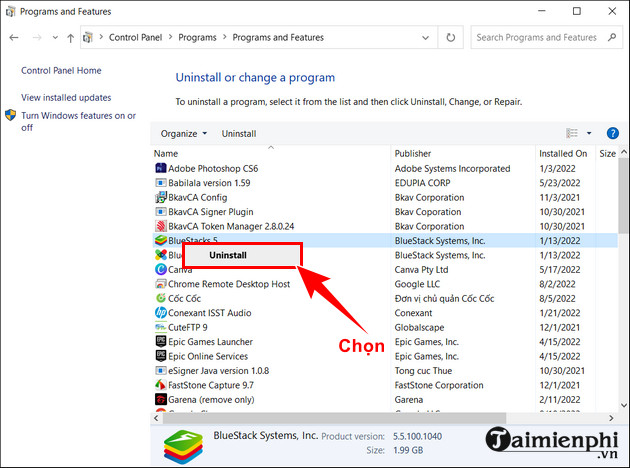630x468 pixels.
Task: Click Programs in the breadcrumb
Action: (197, 37)
